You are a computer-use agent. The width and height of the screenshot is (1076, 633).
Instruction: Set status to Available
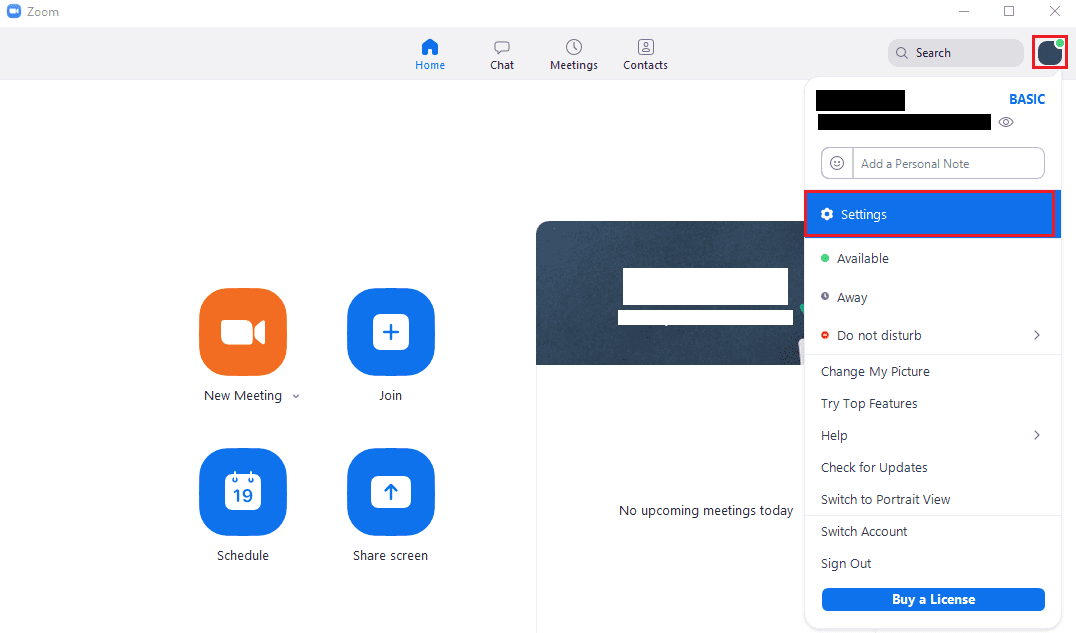pyautogui.click(x=860, y=258)
